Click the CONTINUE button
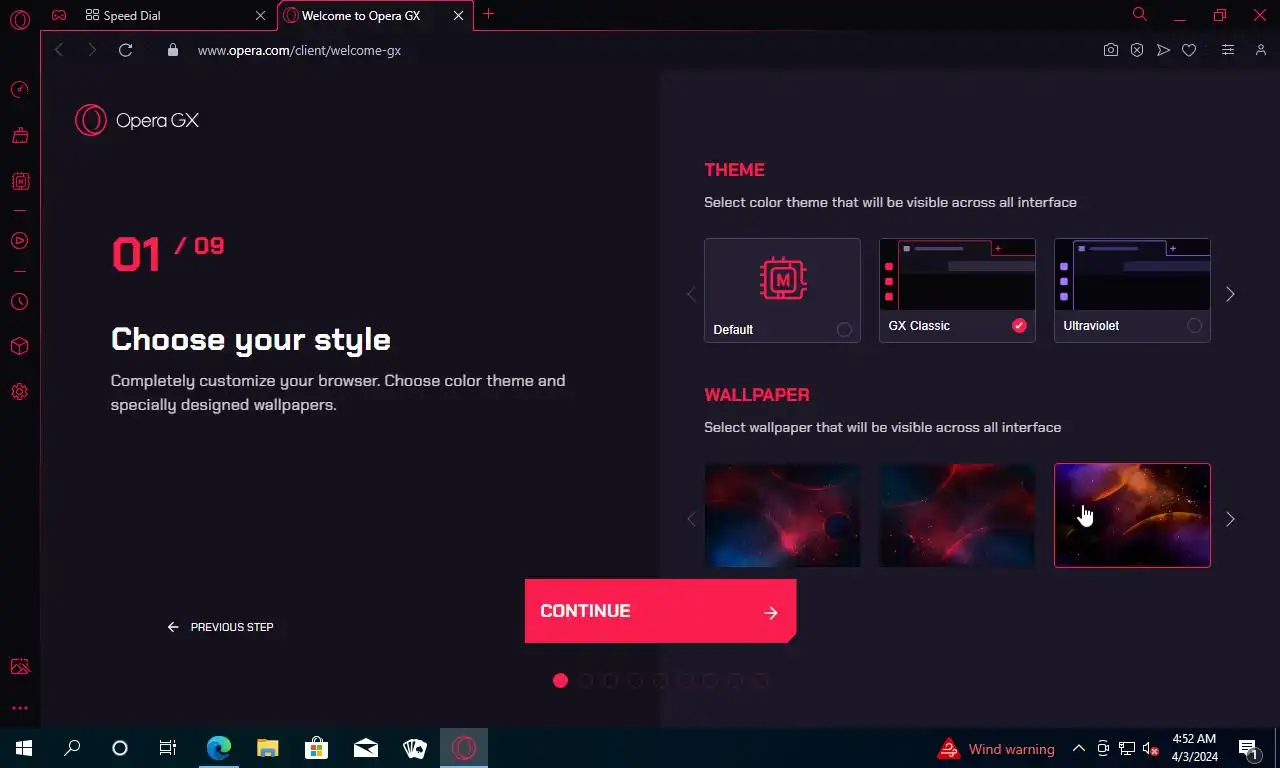 tap(660, 611)
